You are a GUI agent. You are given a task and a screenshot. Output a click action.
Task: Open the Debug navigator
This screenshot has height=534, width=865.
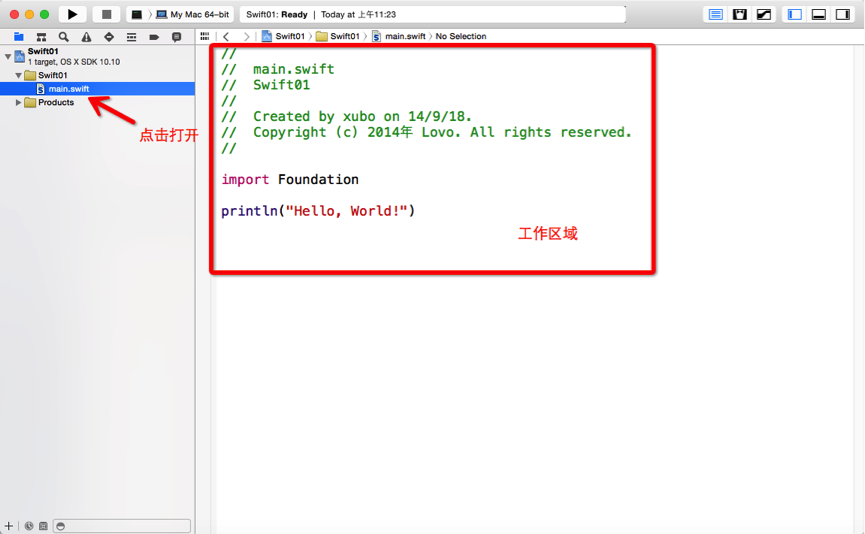(x=131, y=37)
